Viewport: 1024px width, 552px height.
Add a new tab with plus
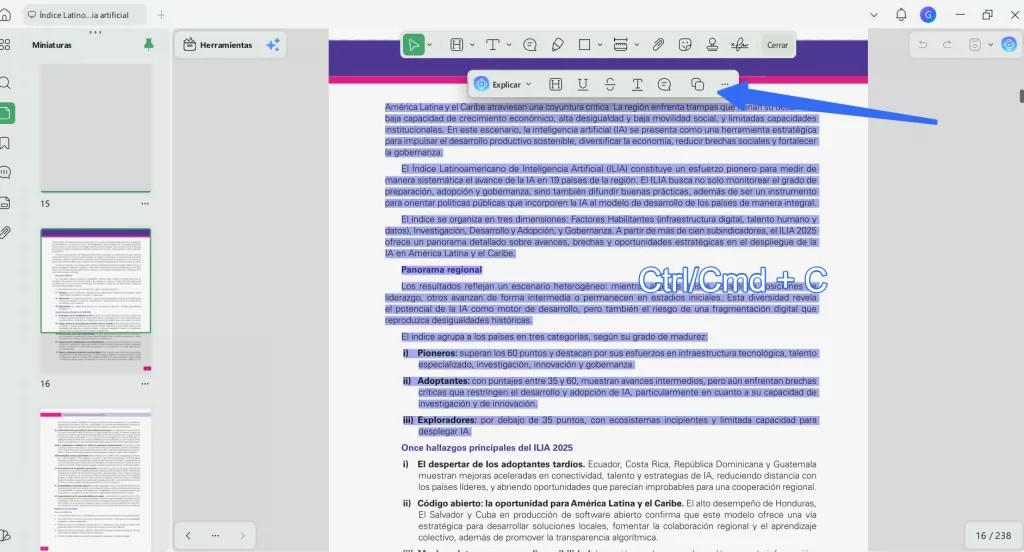[x=161, y=14]
